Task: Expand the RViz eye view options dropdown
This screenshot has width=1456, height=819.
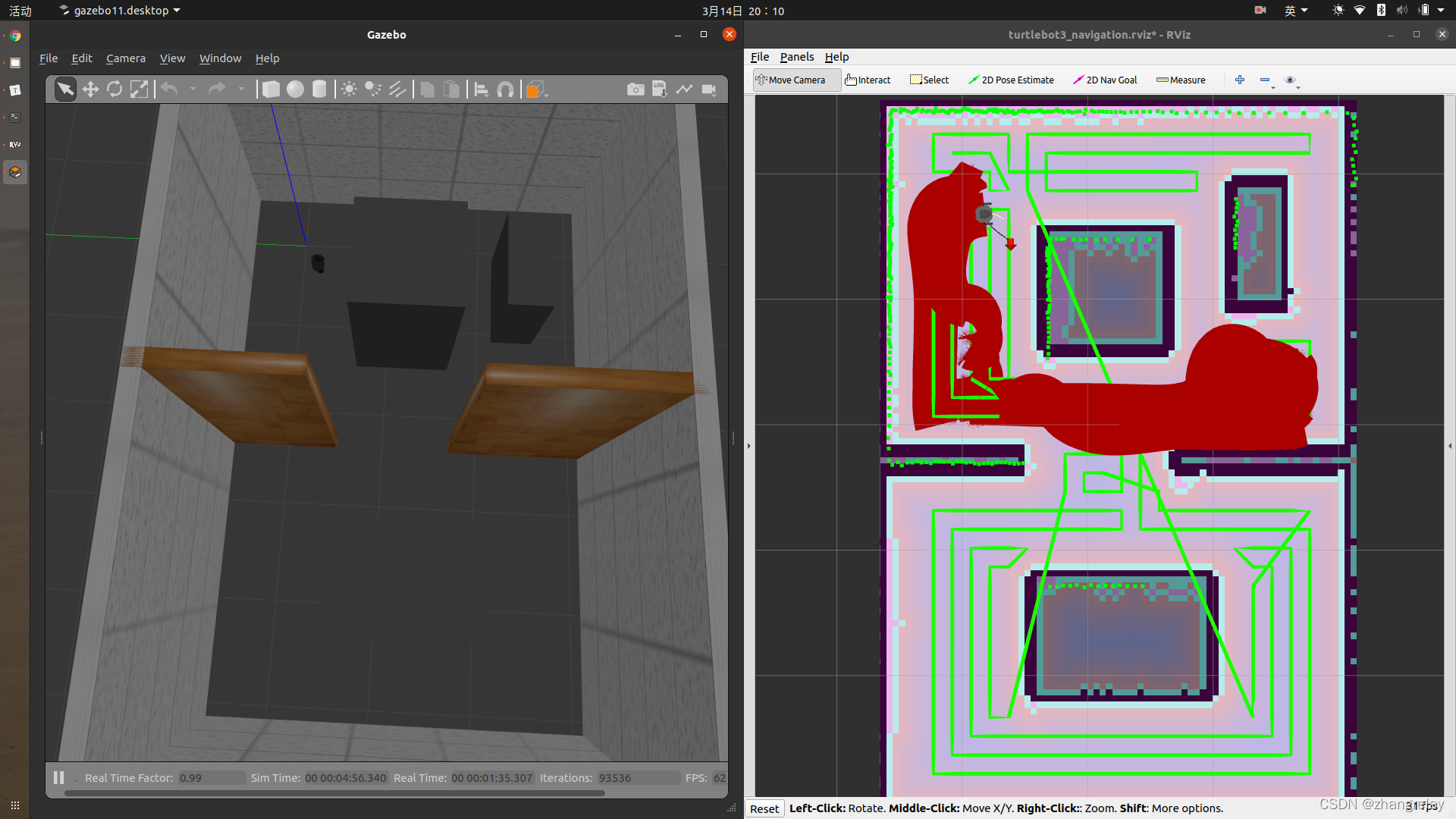Action: (1298, 87)
